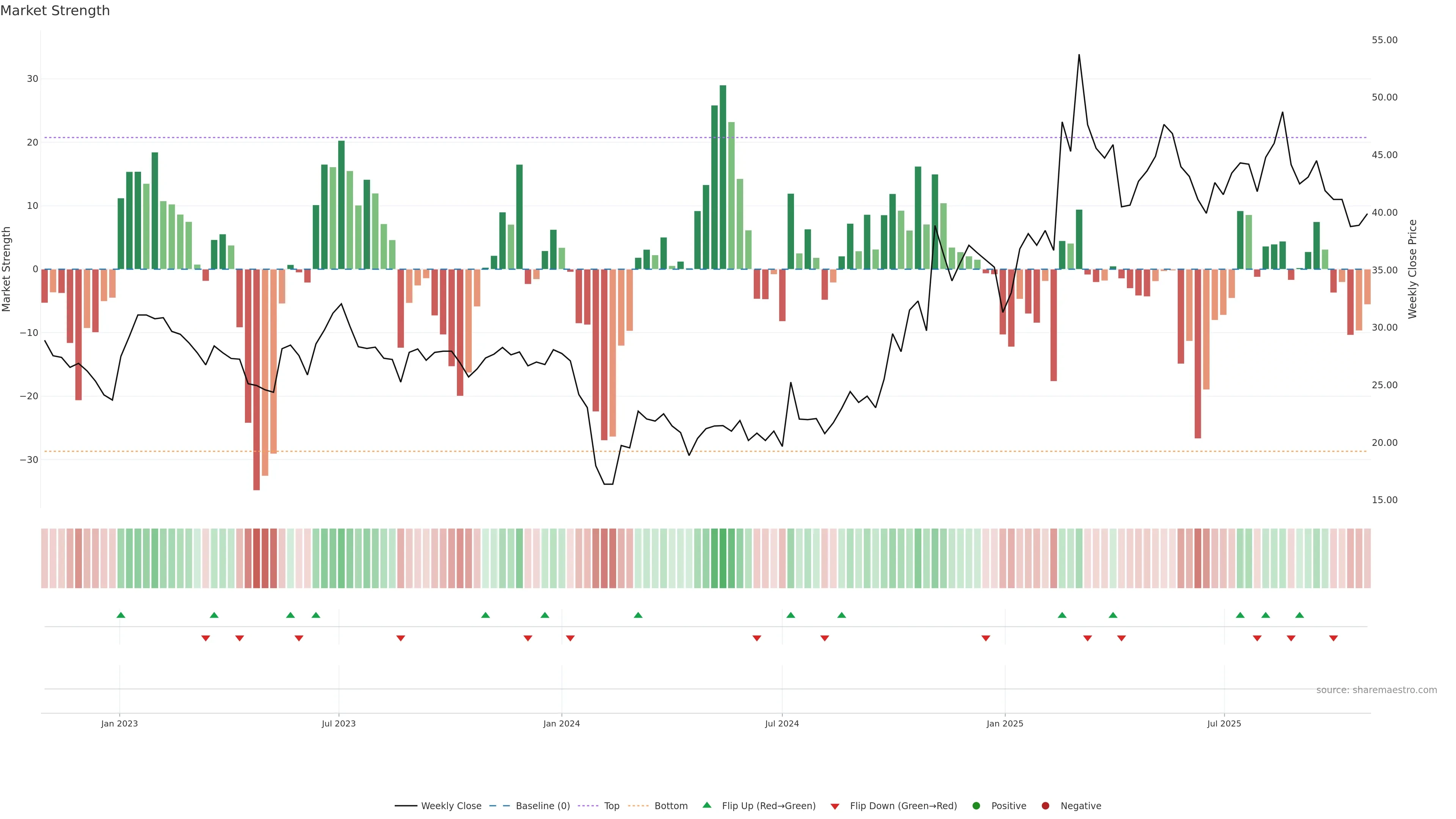Click the Jul 2023 x-axis label
Viewport: 1456px width, 819px height.
pyautogui.click(x=339, y=723)
